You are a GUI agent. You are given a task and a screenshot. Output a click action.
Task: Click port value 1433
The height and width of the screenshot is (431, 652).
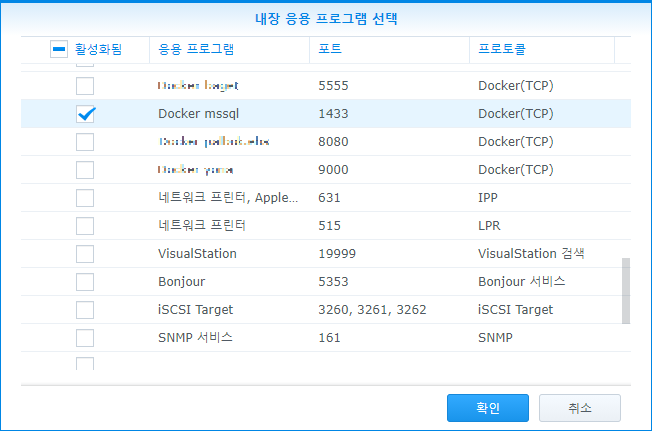(x=333, y=114)
